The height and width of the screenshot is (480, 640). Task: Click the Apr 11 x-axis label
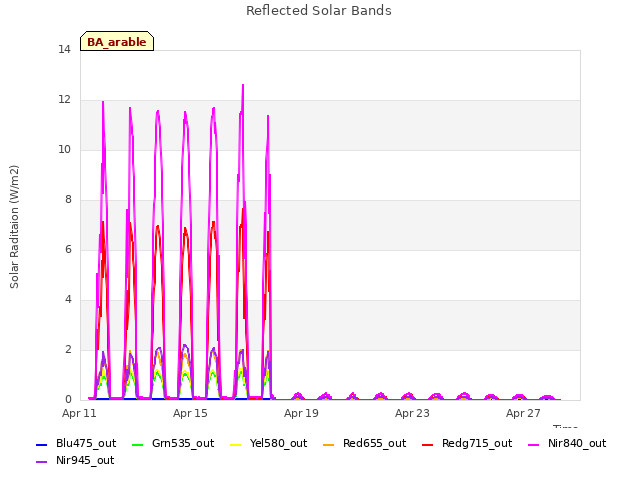click(79, 413)
